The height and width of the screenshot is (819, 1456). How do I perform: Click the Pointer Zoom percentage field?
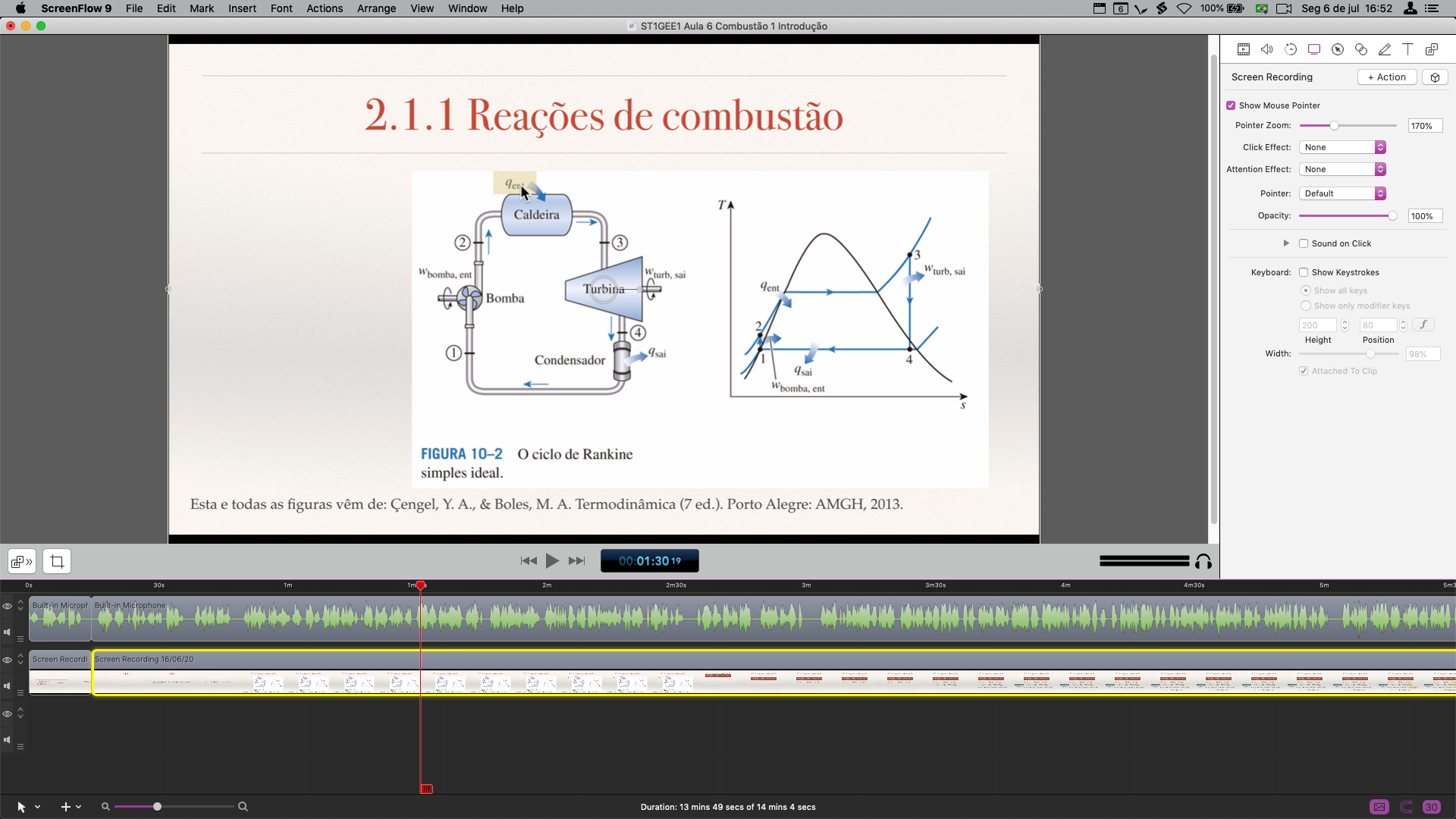coord(1424,126)
